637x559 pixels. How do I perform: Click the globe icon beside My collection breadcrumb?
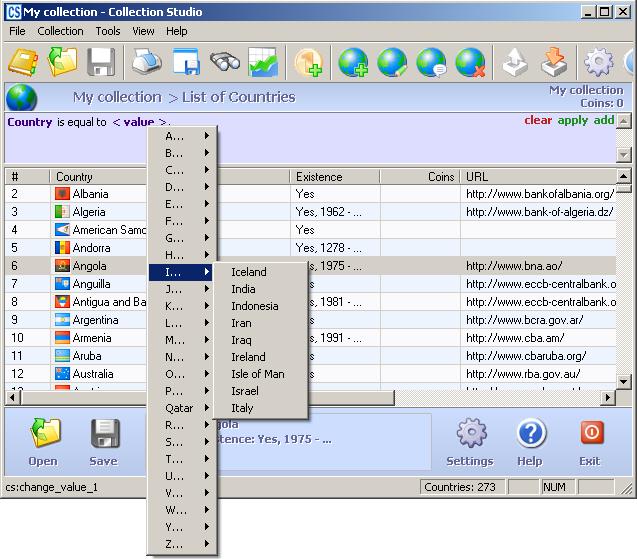pyautogui.click(x=22, y=98)
